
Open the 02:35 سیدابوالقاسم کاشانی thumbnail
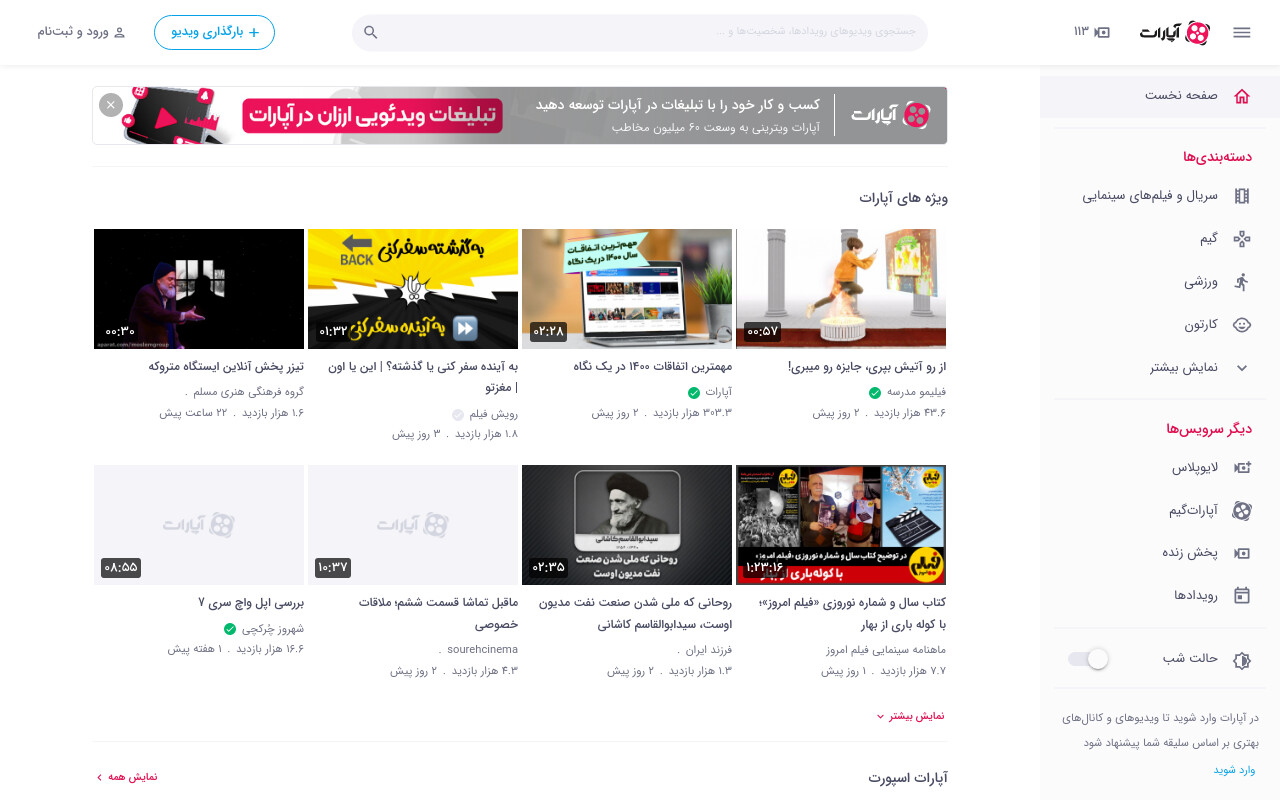pos(627,524)
